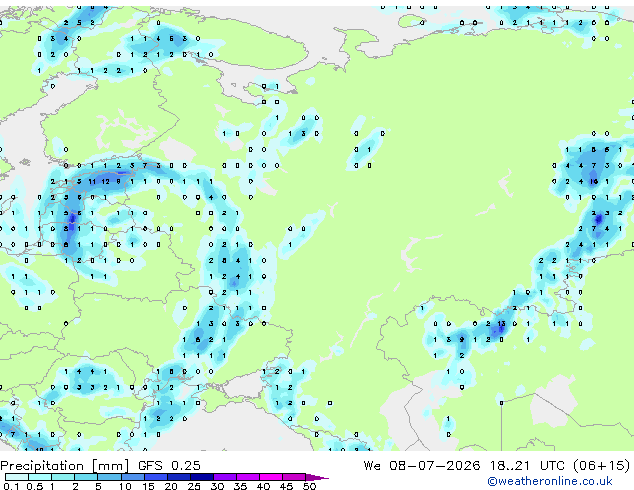Click the date "08-07-2026"
The height and width of the screenshot is (490, 634).
point(435,465)
